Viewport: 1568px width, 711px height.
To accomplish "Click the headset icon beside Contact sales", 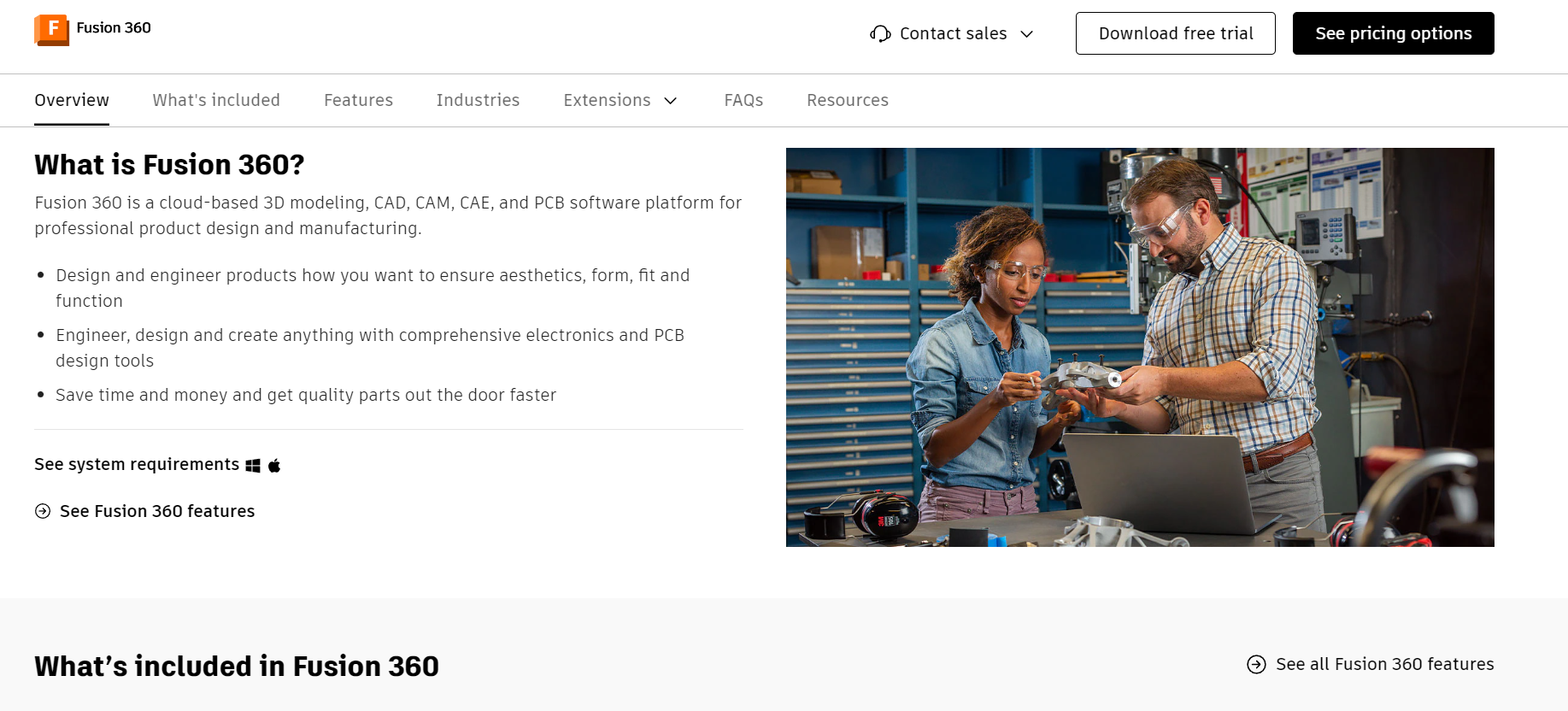I will 880,34.
